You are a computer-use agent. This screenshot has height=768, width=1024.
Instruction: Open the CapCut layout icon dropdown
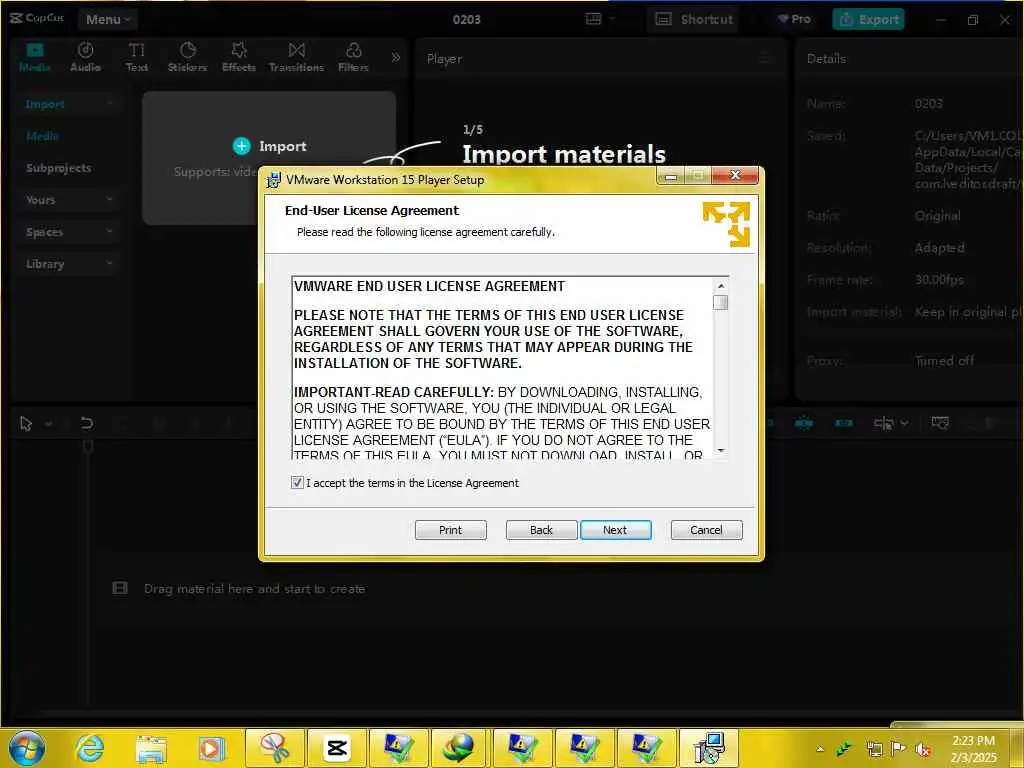pyautogui.click(x=600, y=19)
